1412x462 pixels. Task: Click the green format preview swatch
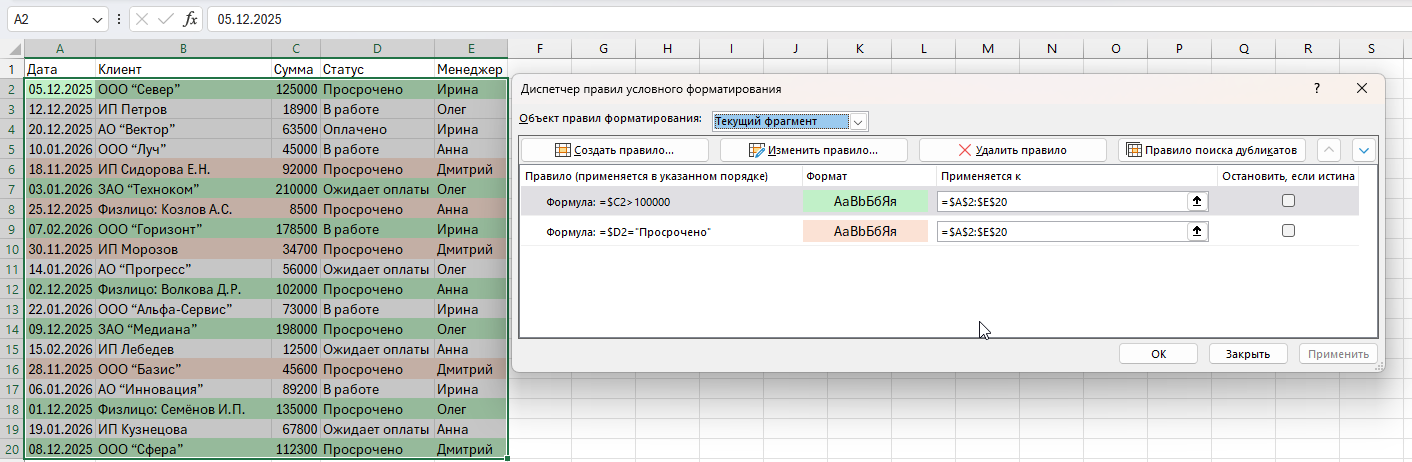tap(865, 201)
